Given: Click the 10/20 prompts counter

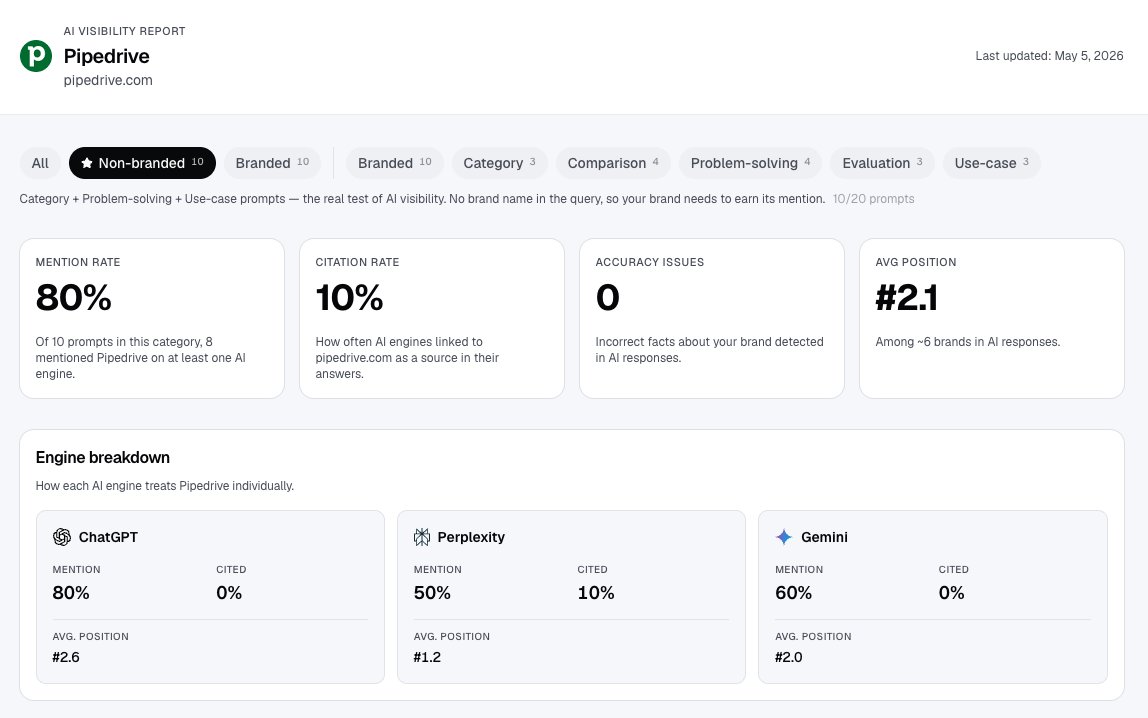Looking at the screenshot, I should (873, 199).
